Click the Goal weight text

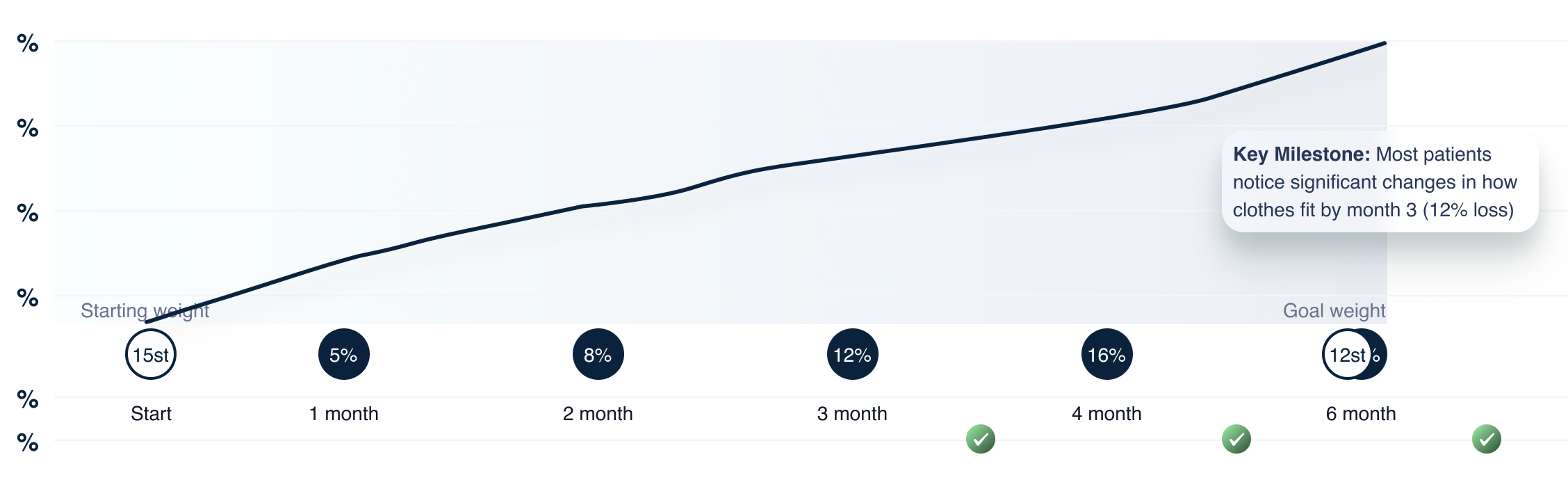pyautogui.click(x=1334, y=310)
